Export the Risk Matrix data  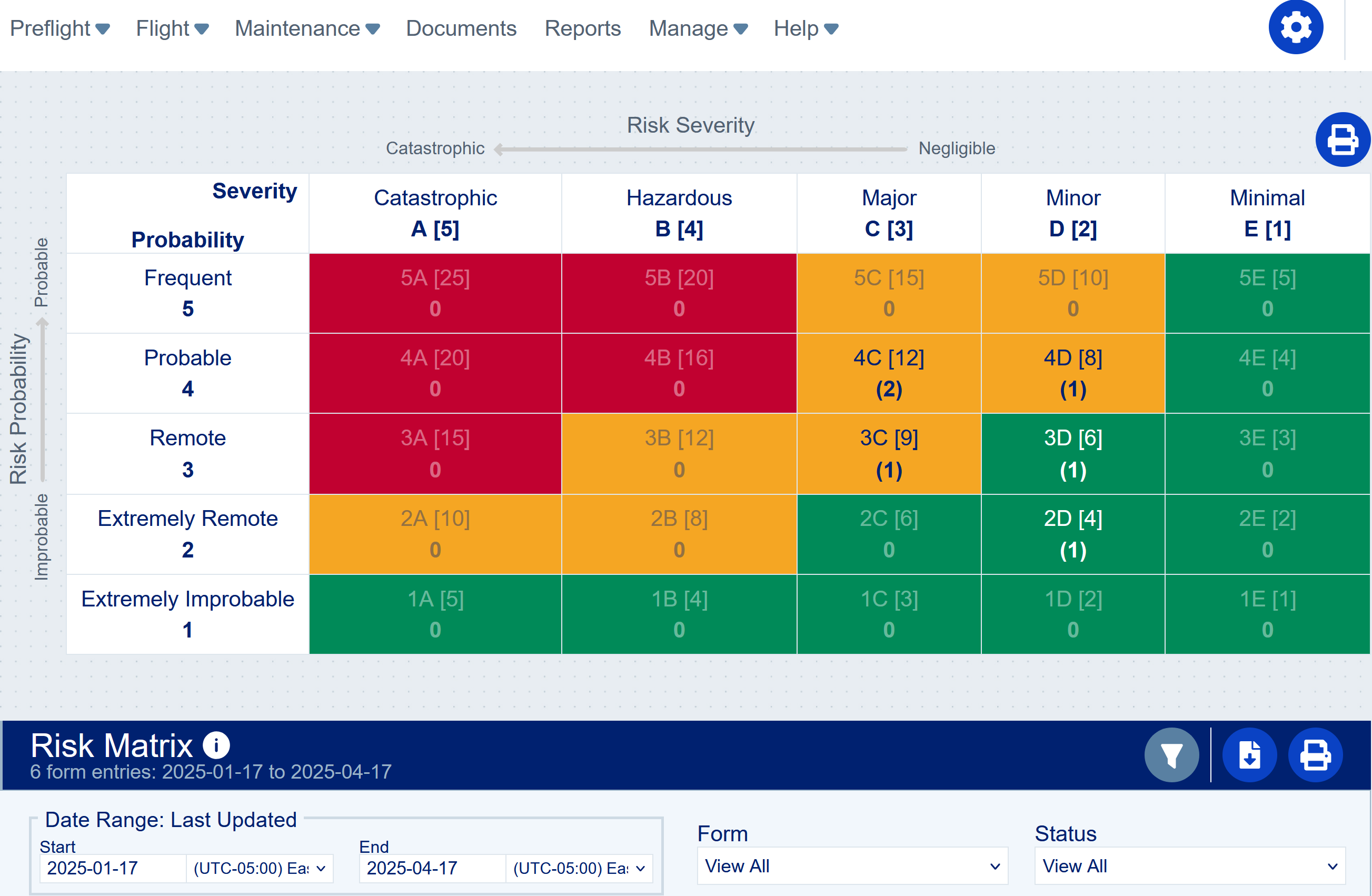click(x=1249, y=754)
